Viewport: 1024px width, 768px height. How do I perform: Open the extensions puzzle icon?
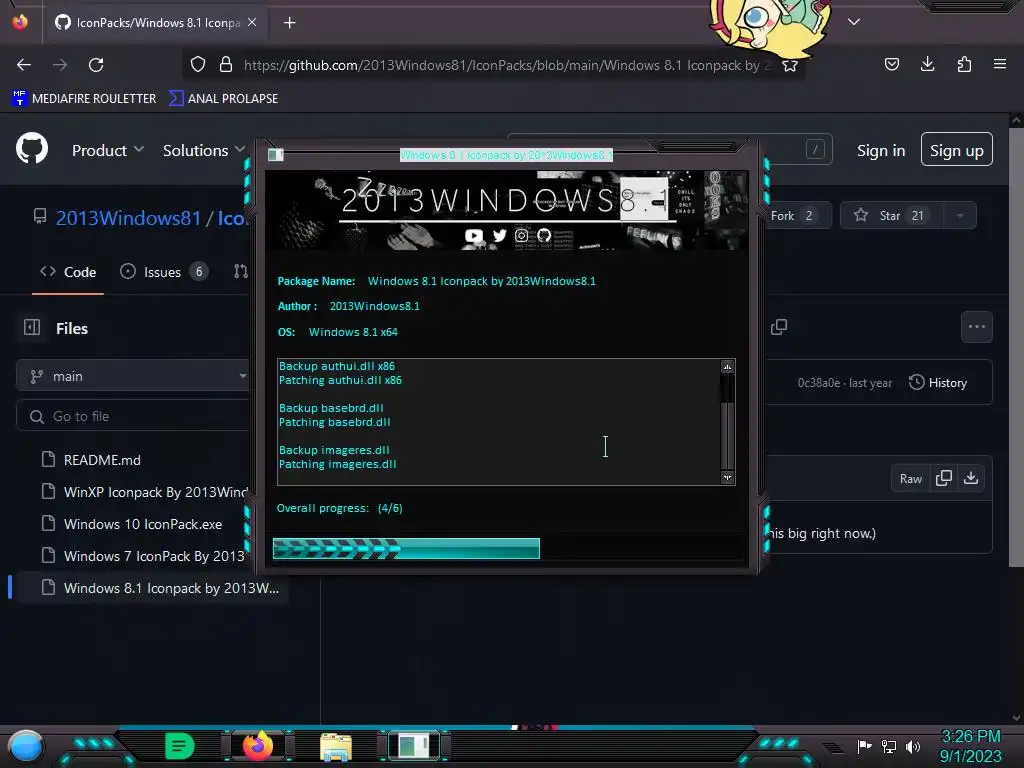point(964,64)
